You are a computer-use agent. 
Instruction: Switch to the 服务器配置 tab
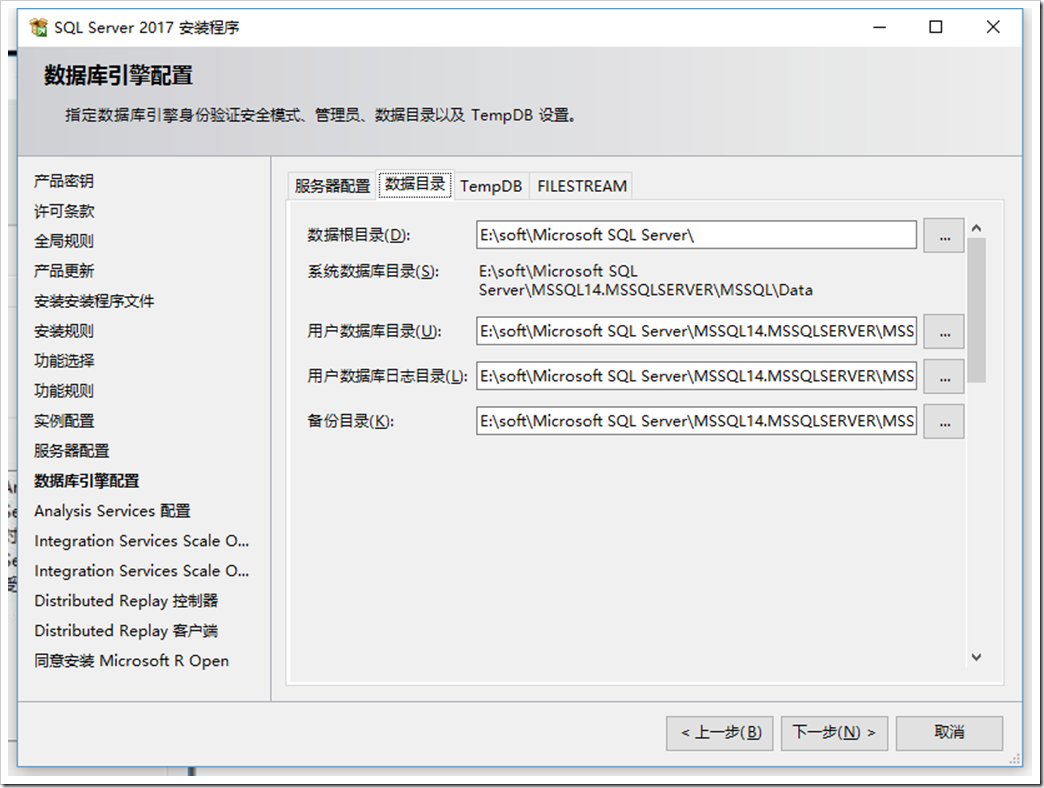point(332,186)
